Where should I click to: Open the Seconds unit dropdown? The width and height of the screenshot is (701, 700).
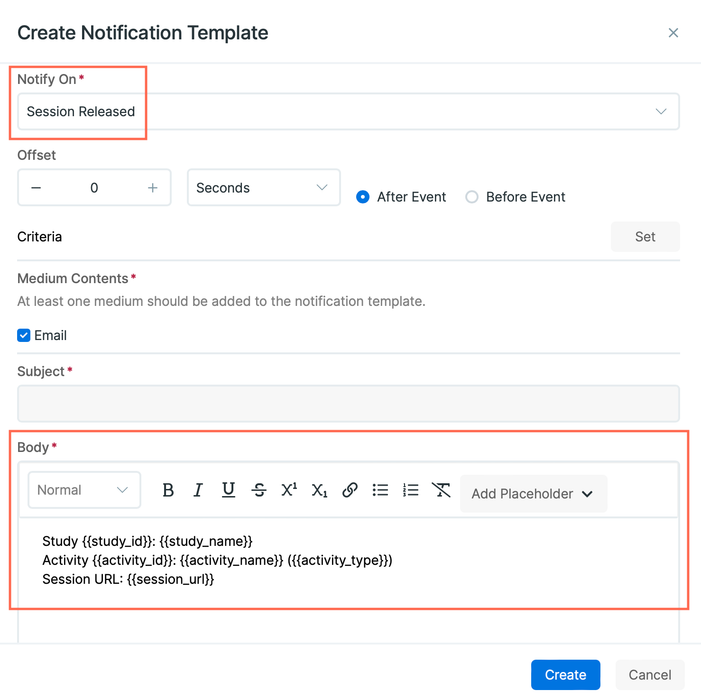264,188
